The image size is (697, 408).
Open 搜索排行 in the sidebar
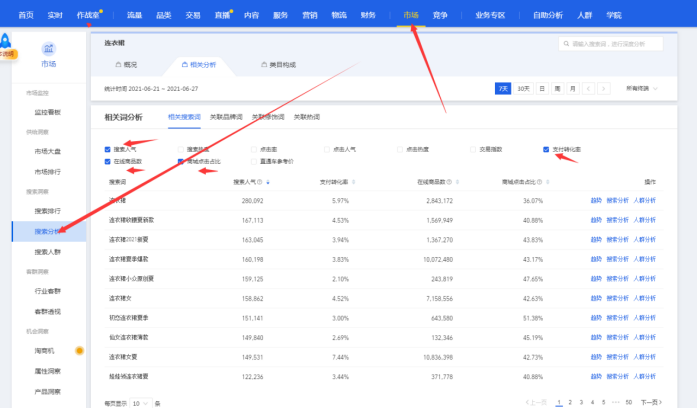pos(48,211)
